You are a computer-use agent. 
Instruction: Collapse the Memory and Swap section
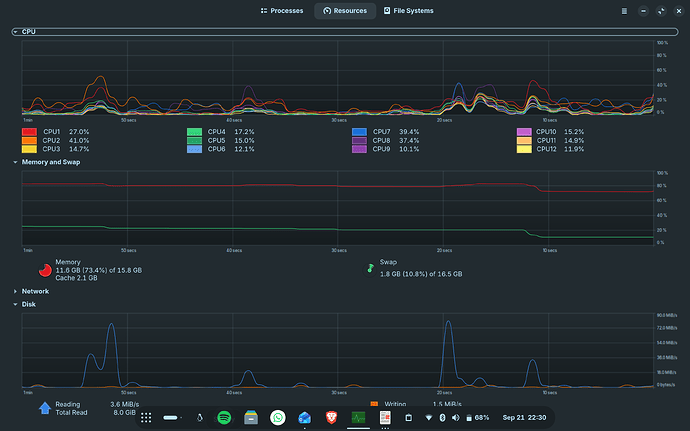15,162
